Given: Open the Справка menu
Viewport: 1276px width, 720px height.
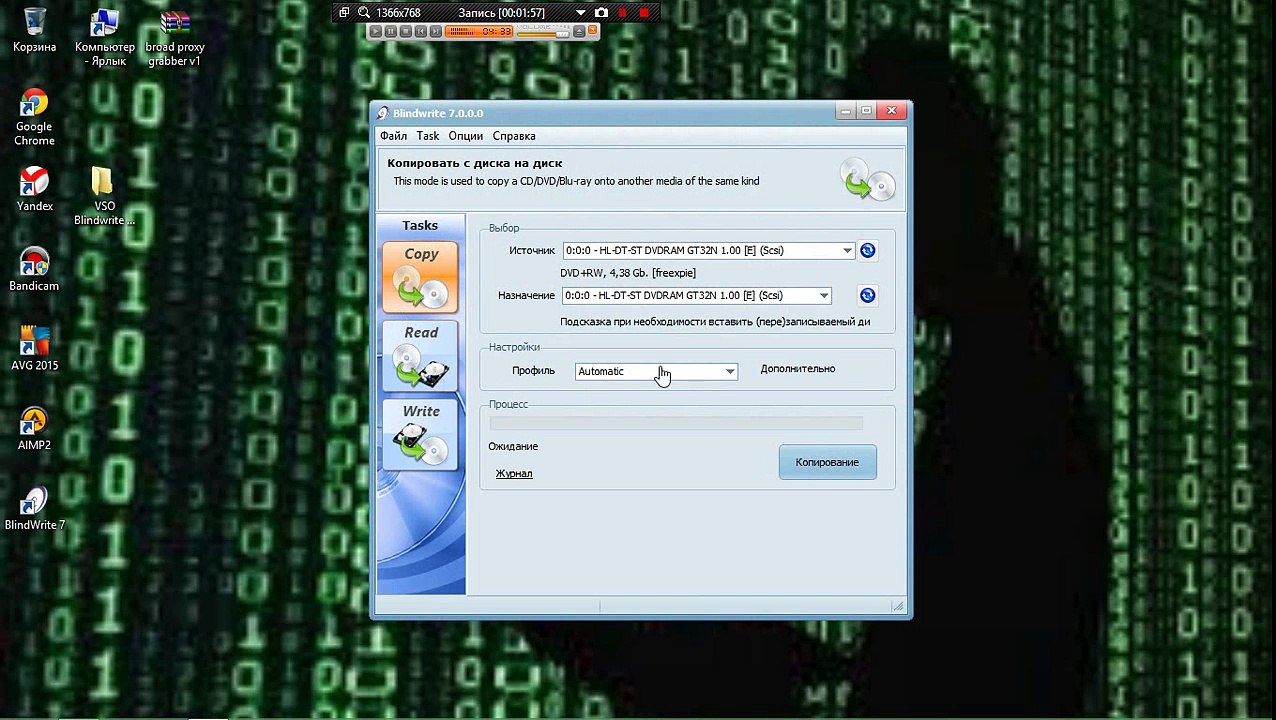Looking at the screenshot, I should coord(514,136).
